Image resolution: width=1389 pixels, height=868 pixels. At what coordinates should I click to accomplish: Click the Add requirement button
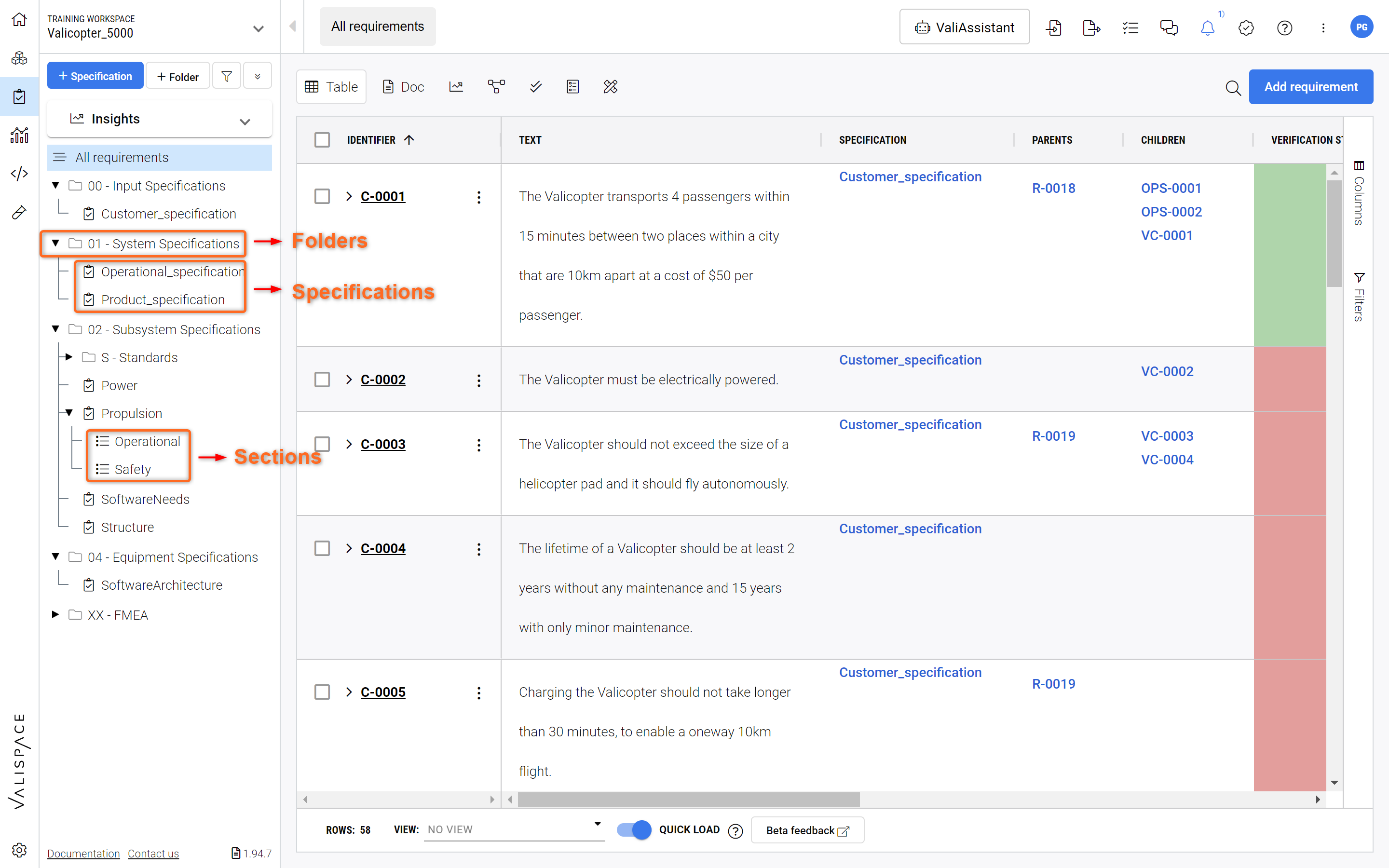click(1311, 87)
